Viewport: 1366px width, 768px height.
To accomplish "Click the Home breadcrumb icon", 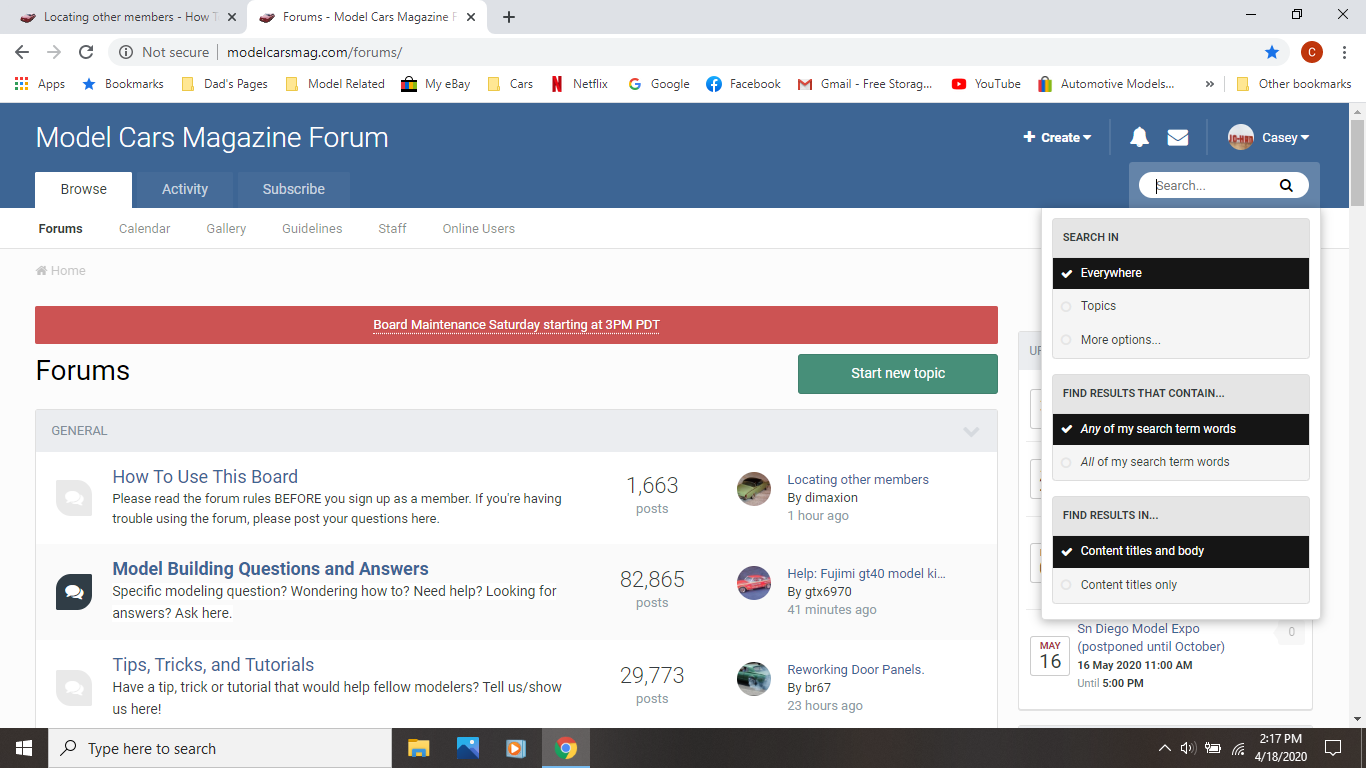I will pos(42,271).
